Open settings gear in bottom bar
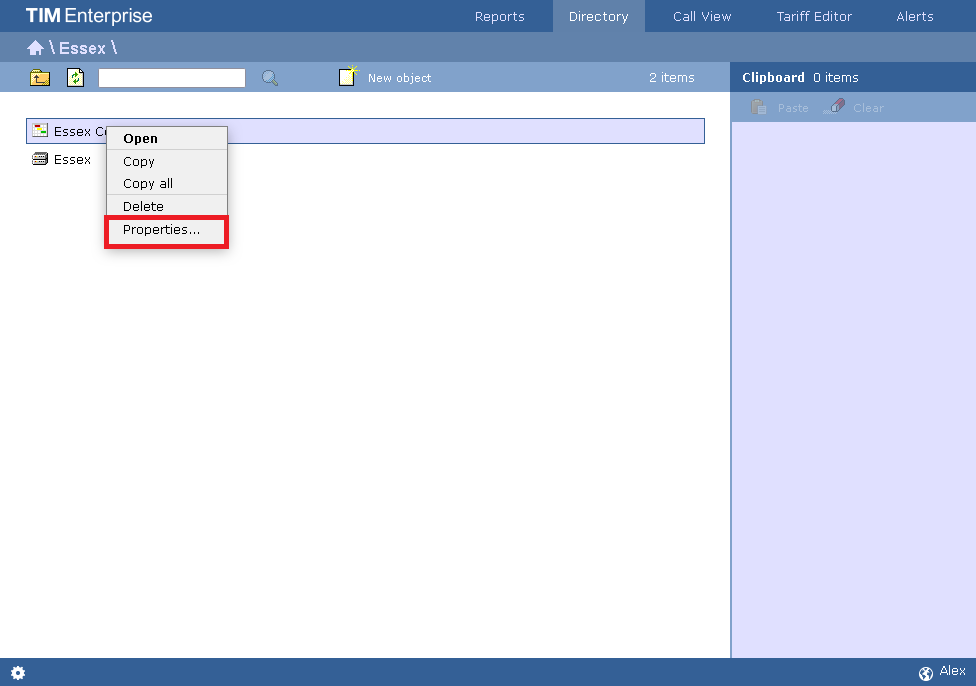The height and width of the screenshot is (686, 976). [x=18, y=673]
